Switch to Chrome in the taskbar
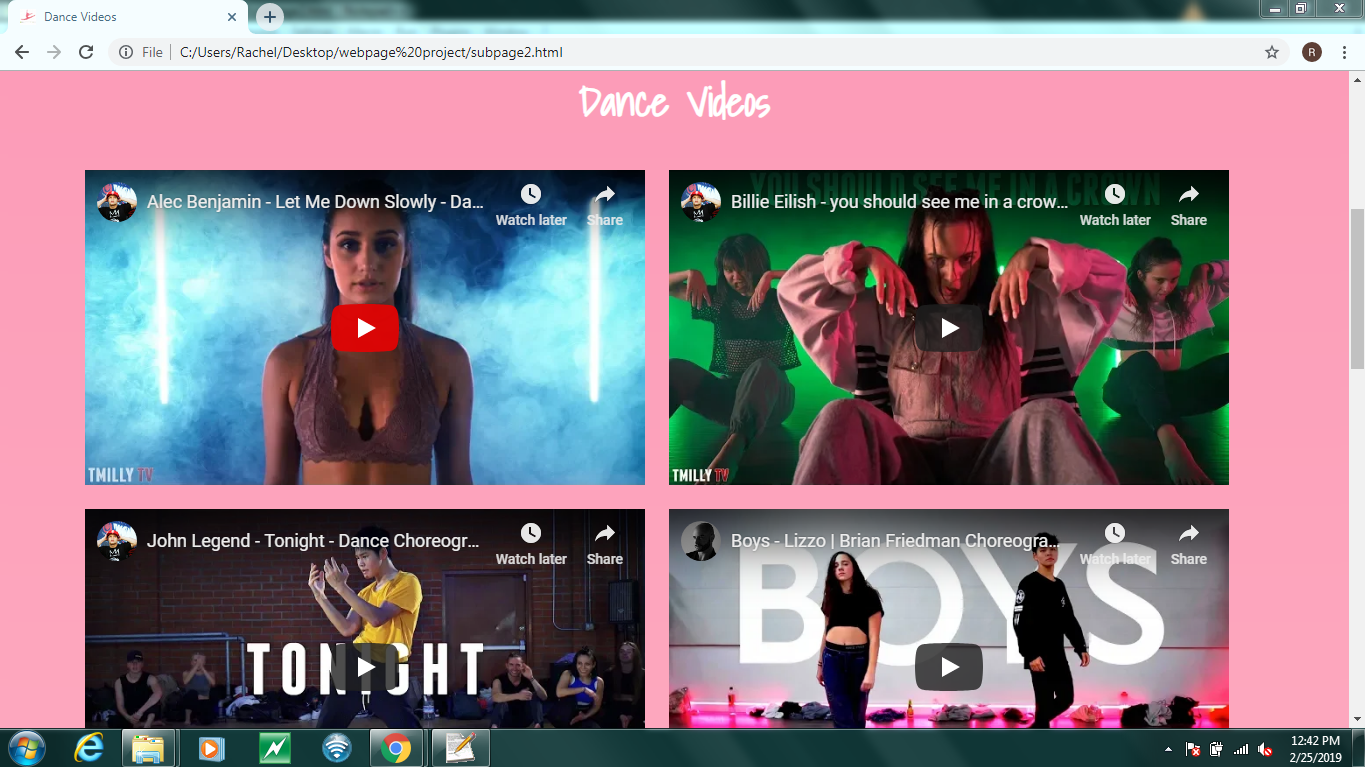Viewport: 1365px width, 767px height. point(396,748)
